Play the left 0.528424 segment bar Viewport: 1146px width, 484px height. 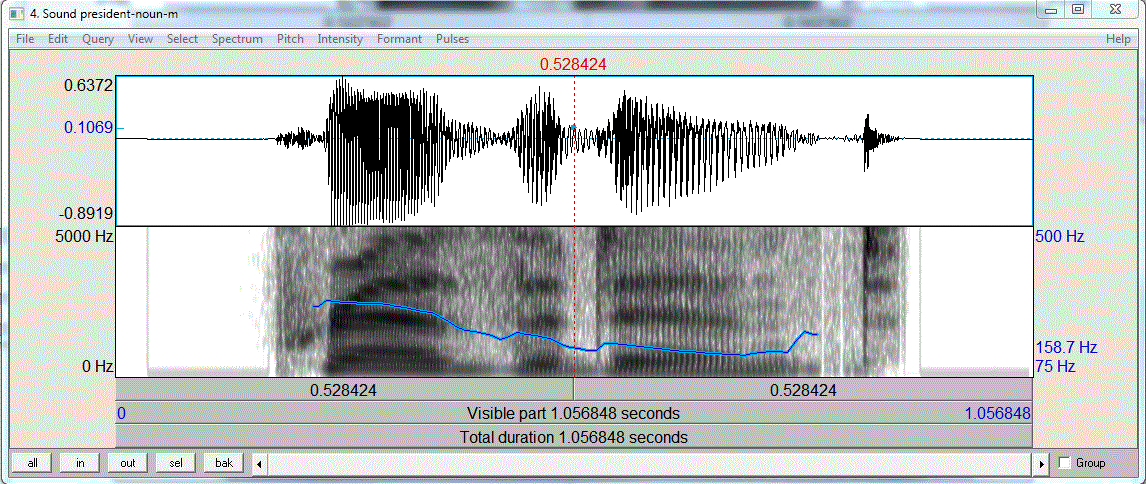coord(344,390)
